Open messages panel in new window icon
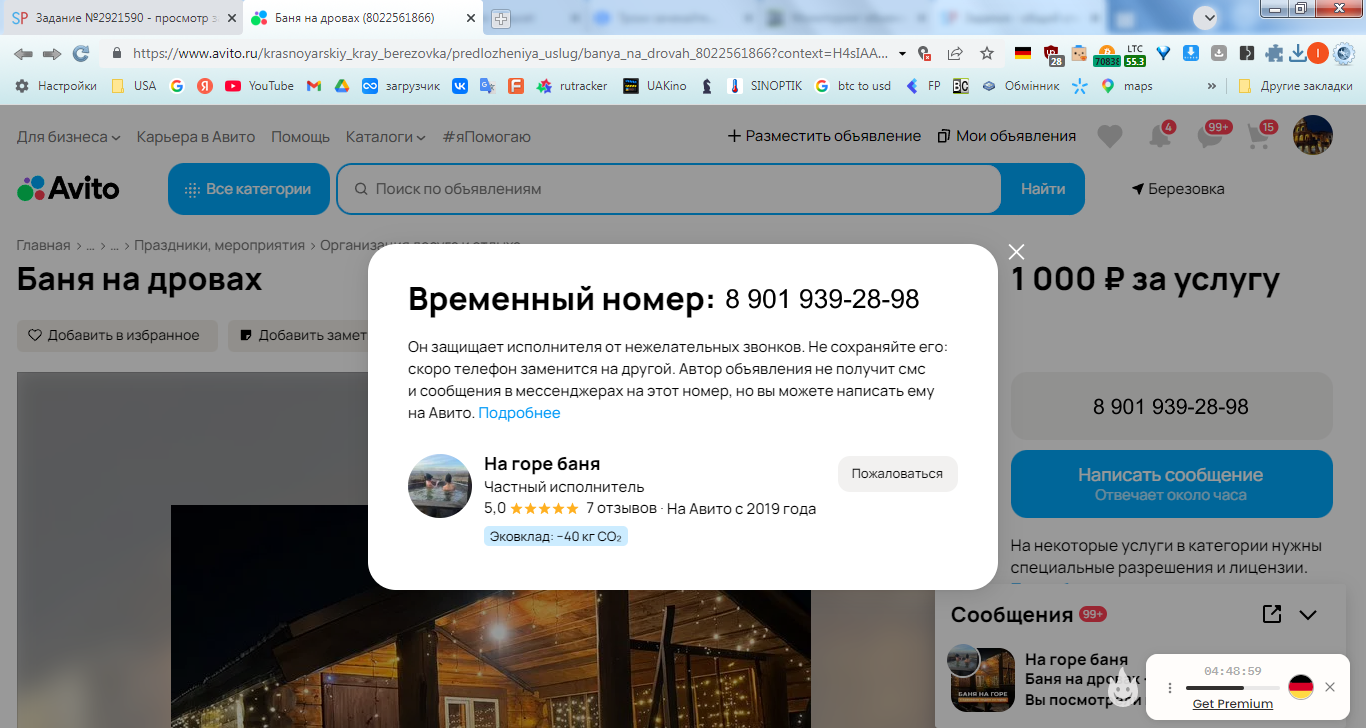Image resolution: width=1366 pixels, height=728 pixels. (x=1272, y=614)
